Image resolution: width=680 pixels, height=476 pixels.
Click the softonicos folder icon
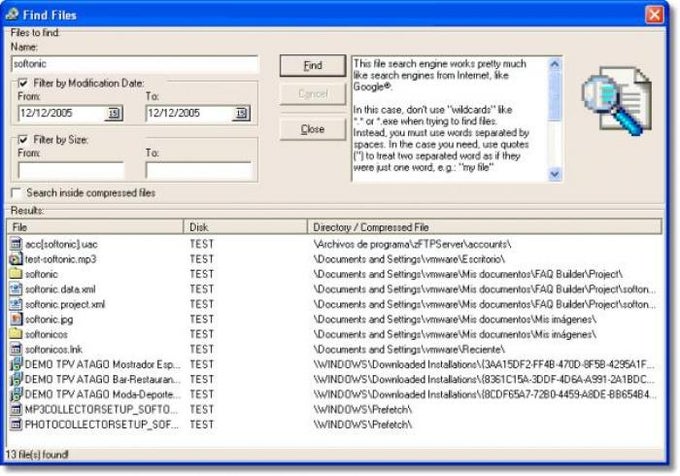coord(16,334)
